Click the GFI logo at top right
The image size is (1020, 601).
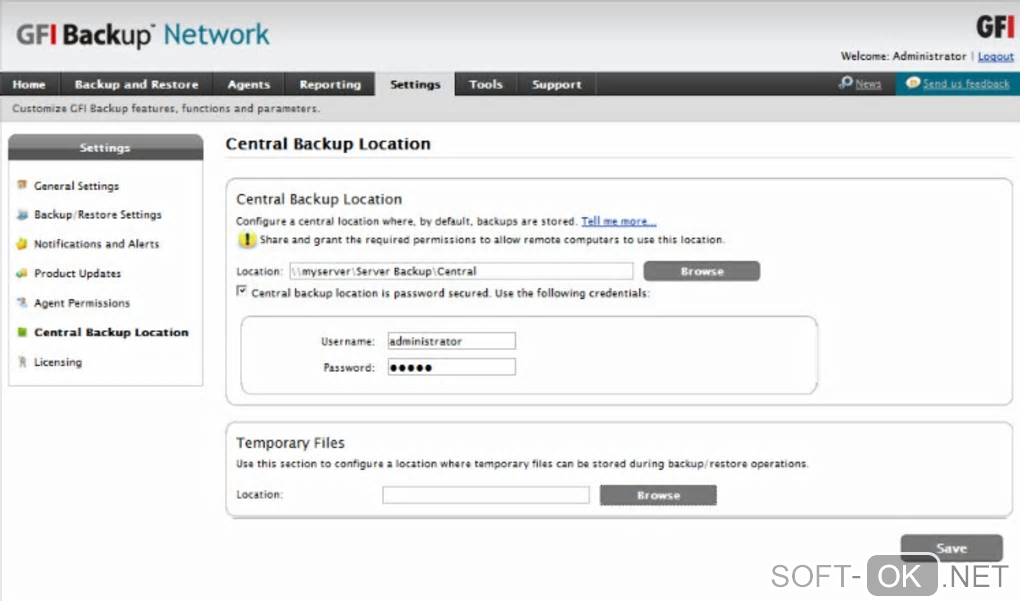point(995,27)
